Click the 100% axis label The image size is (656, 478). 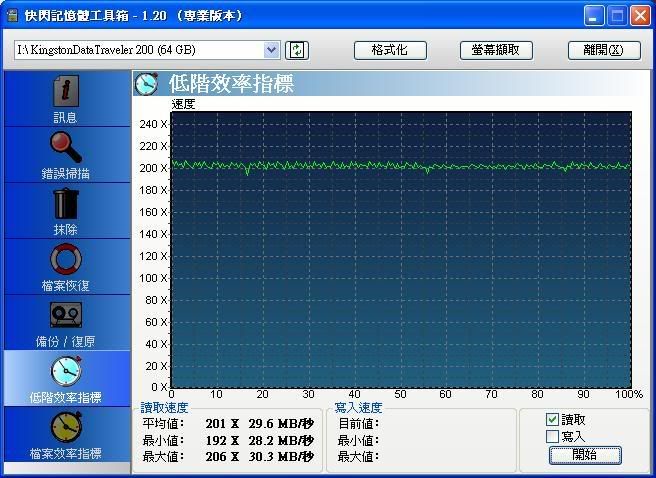tap(629, 394)
